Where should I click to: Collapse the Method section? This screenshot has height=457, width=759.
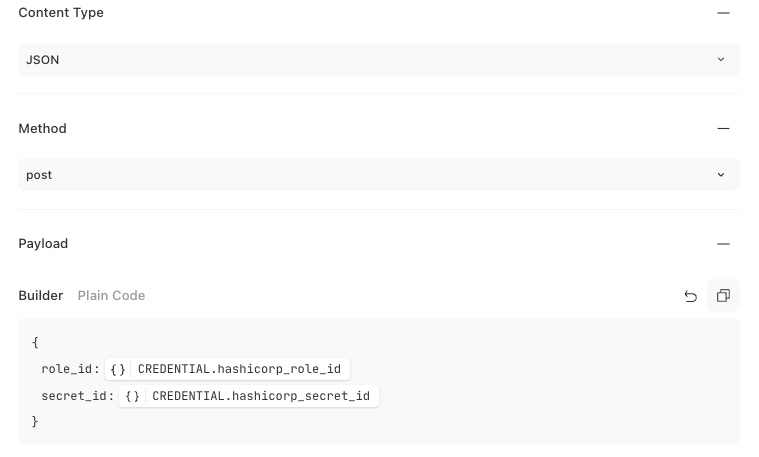pos(723,129)
